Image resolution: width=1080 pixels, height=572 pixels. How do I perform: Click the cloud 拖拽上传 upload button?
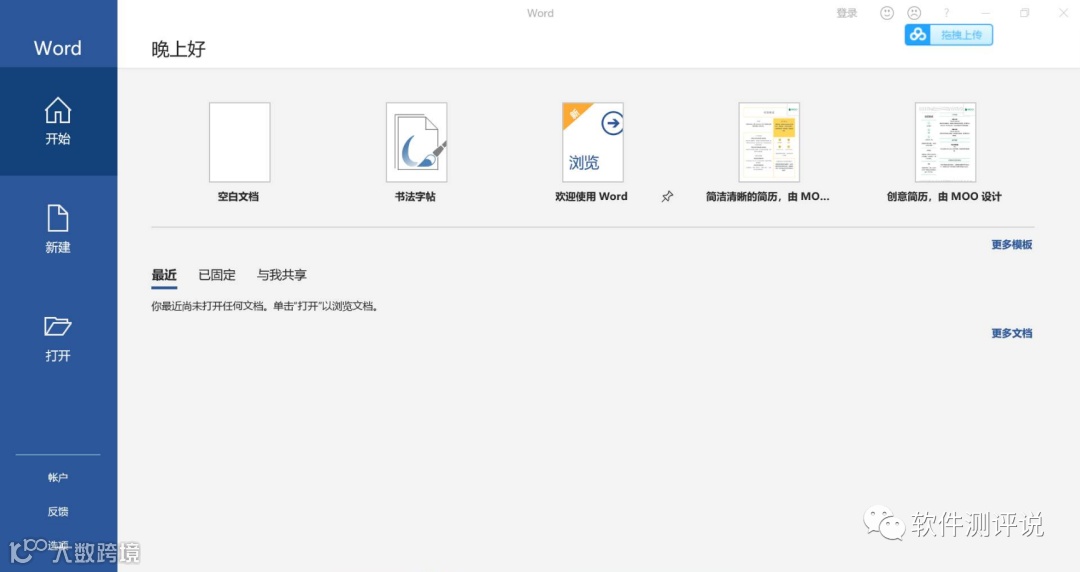948,34
